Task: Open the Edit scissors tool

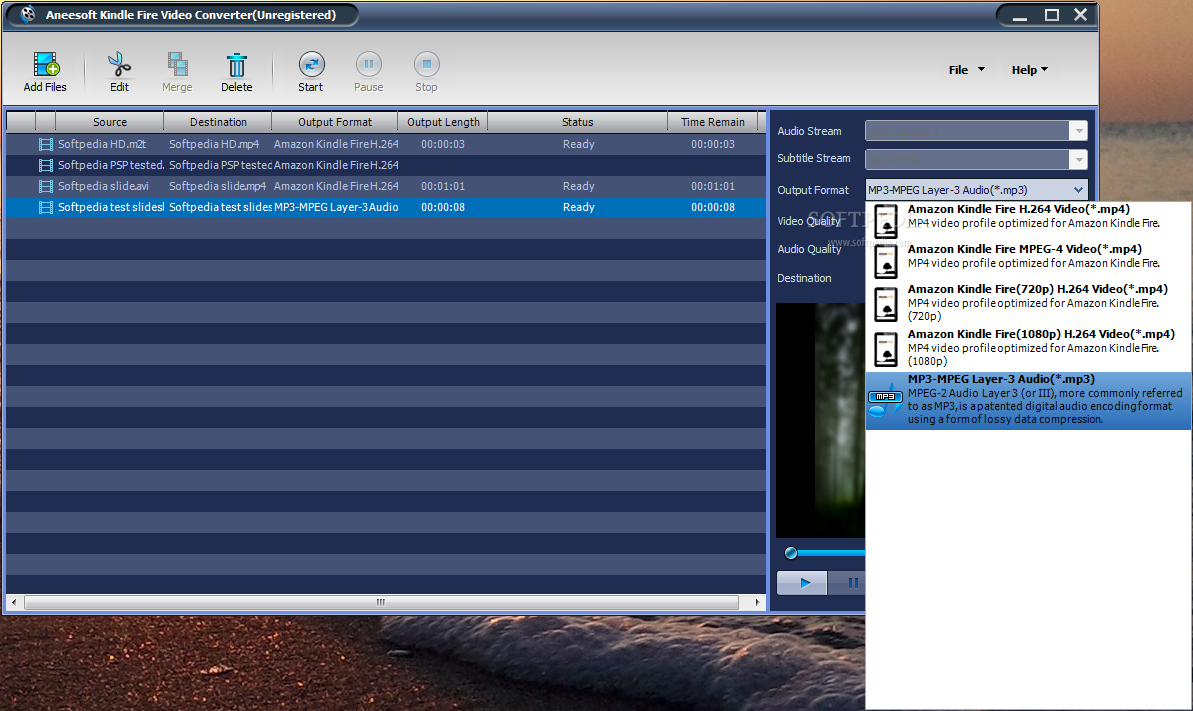Action: 119,65
